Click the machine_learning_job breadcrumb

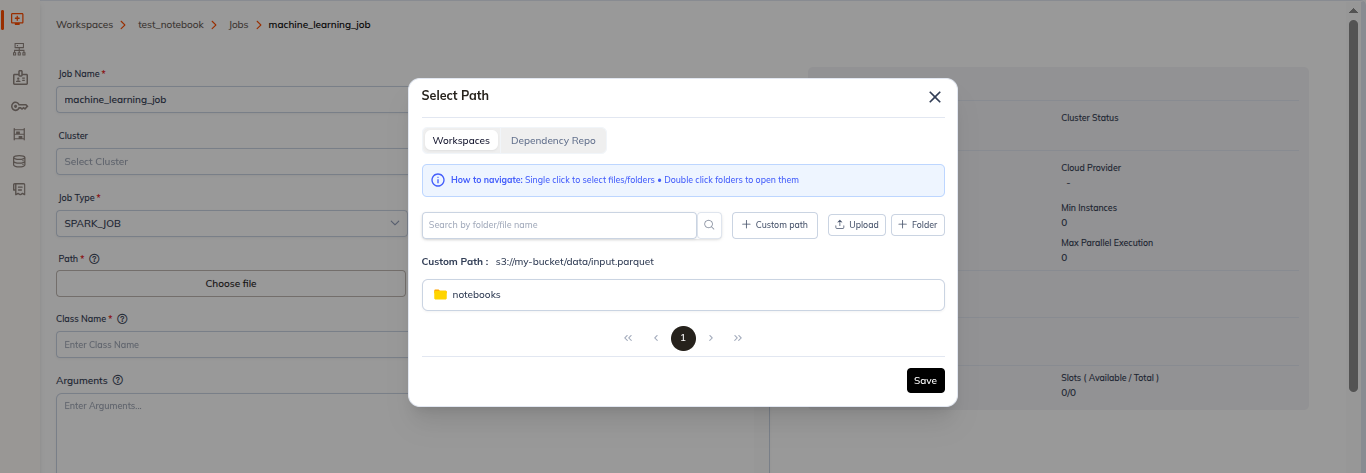coord(319,24)
